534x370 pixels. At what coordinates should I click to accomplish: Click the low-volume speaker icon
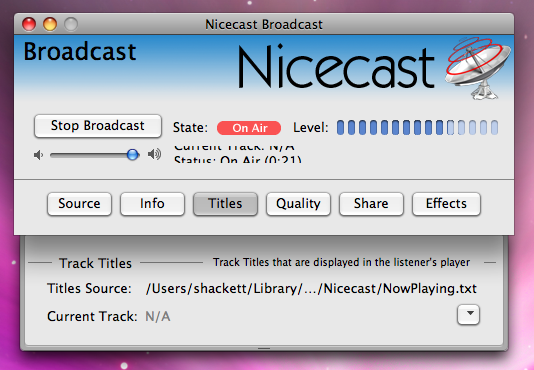(x=38, y=155)
